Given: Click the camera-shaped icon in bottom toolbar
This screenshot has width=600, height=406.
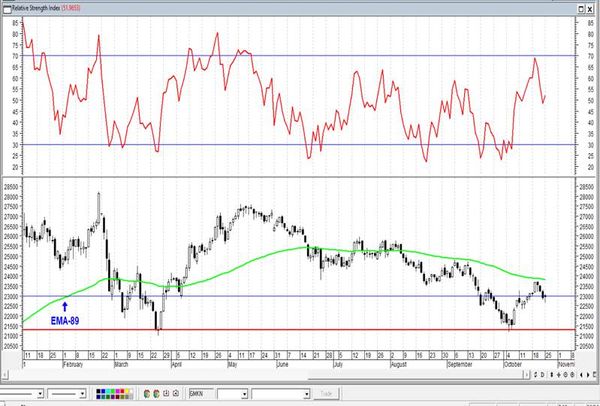Looking at the screenshot, I should [x=176, y=393].
